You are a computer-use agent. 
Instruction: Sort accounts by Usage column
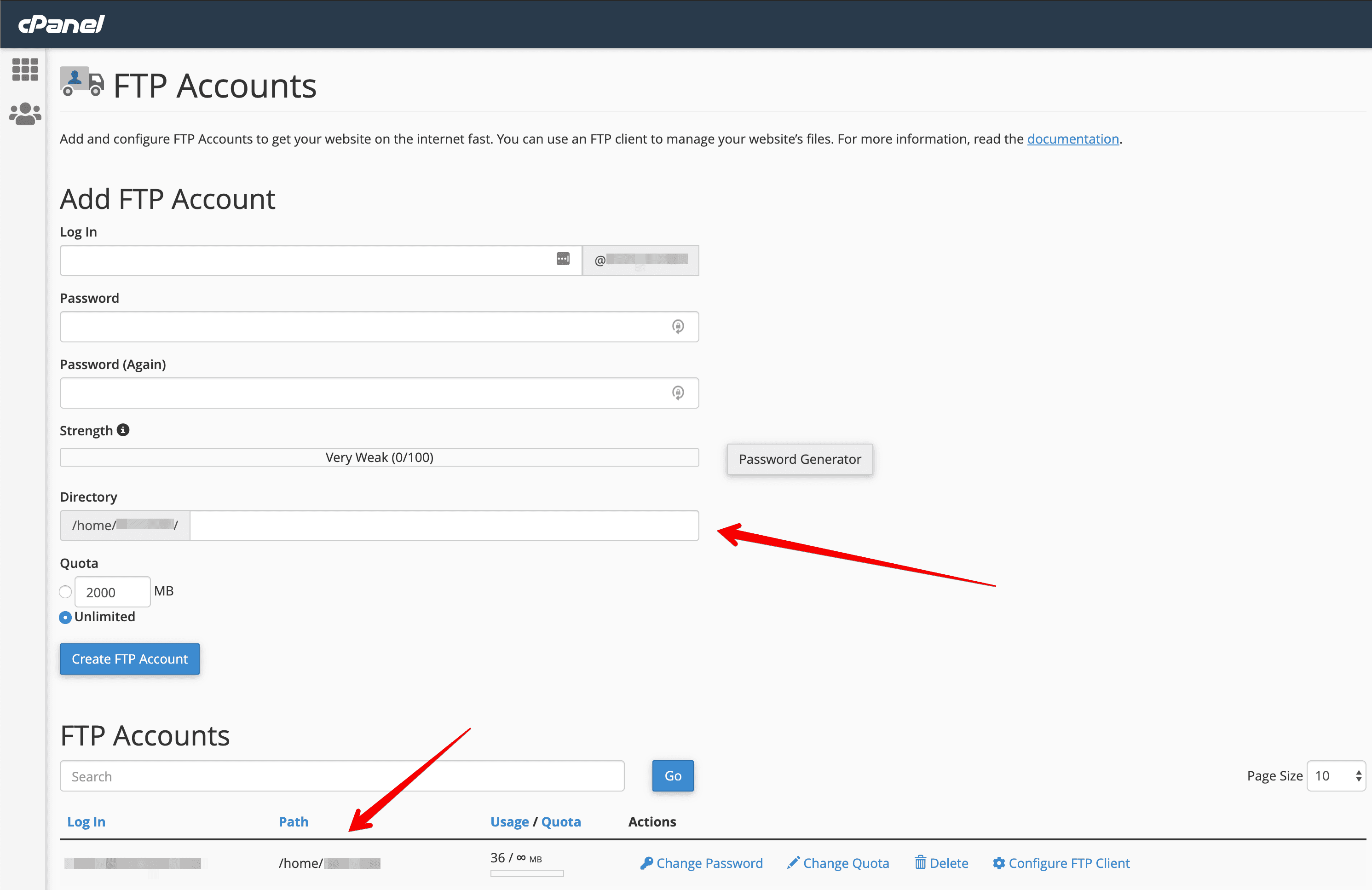click(x=510, y=822)
